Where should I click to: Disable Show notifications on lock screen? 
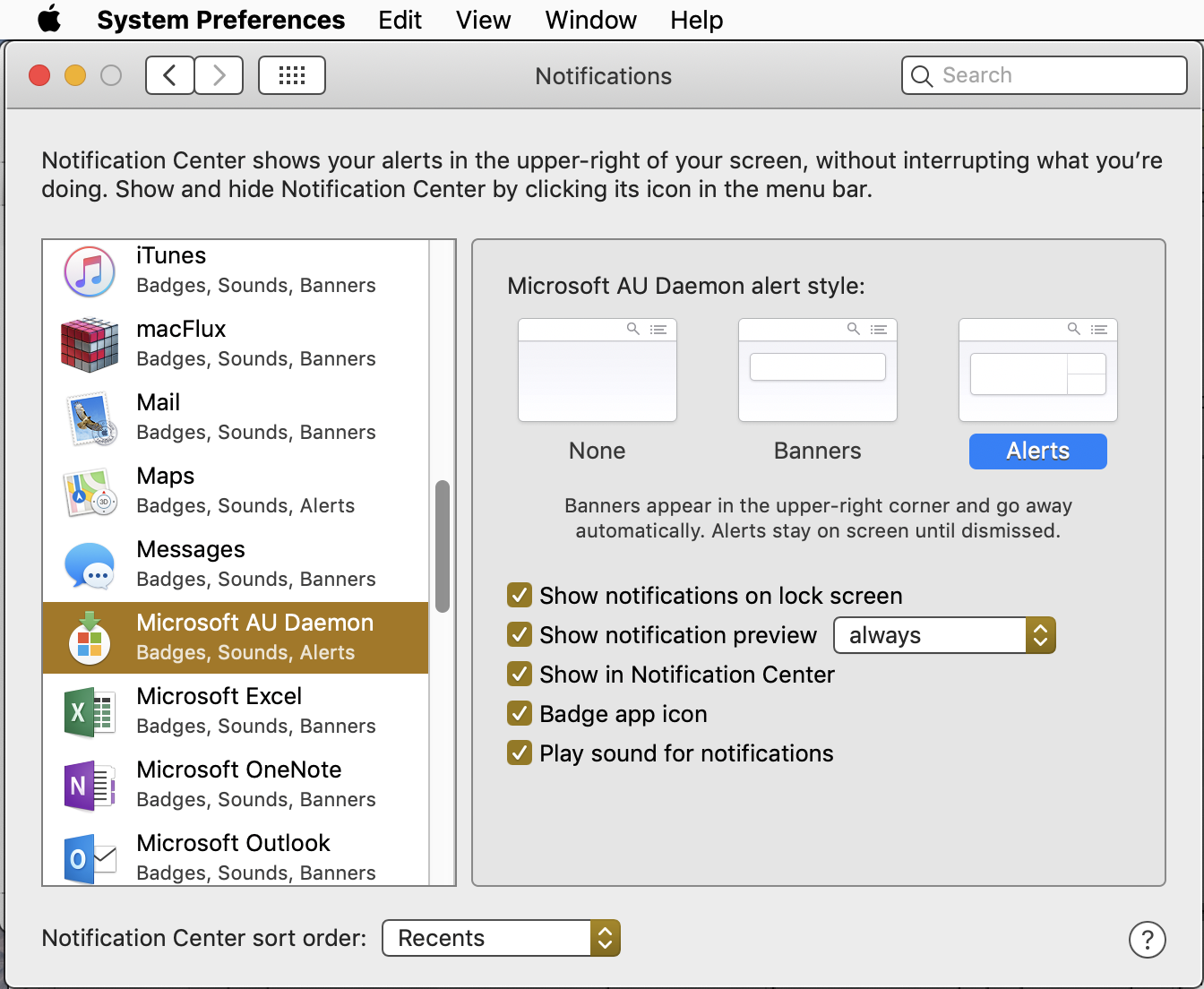[x=520, y=595]
